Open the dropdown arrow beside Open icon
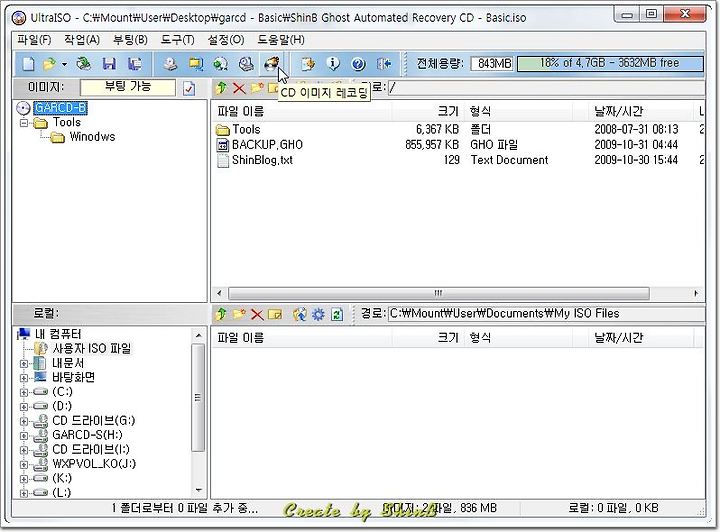 click(x=64, y=64)
